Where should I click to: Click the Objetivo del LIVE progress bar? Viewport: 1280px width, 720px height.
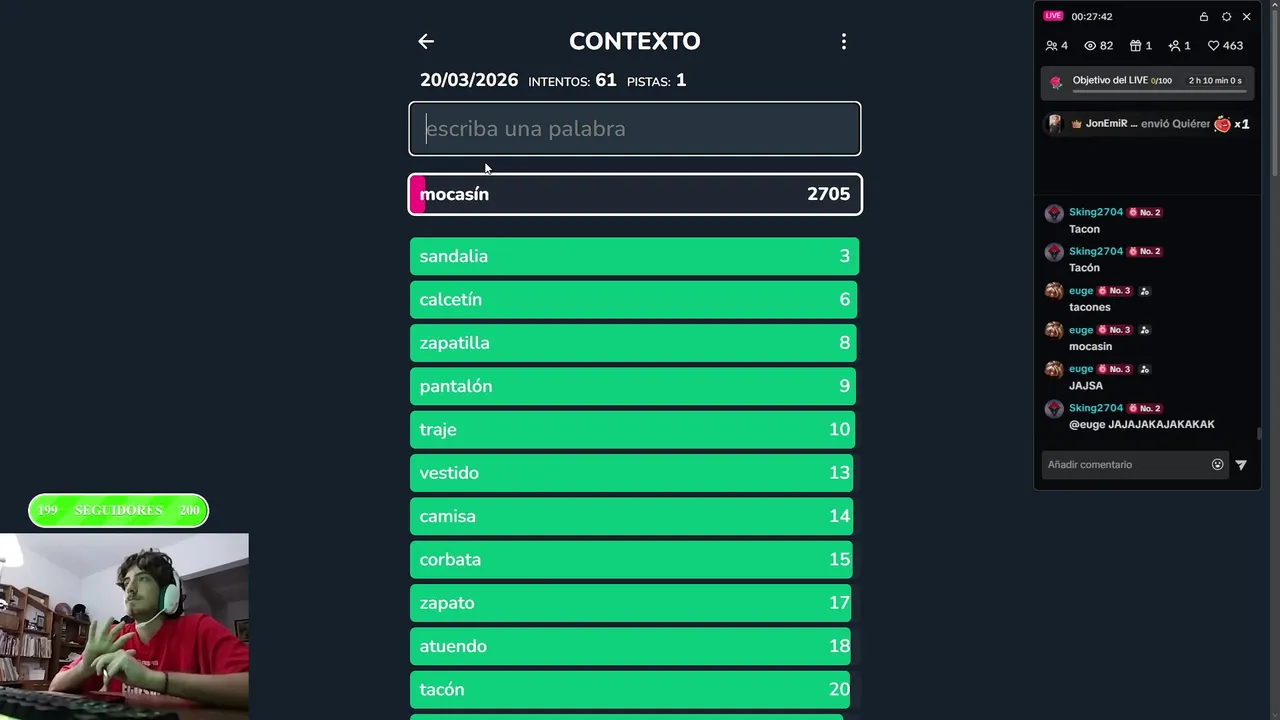(1159, 91)
